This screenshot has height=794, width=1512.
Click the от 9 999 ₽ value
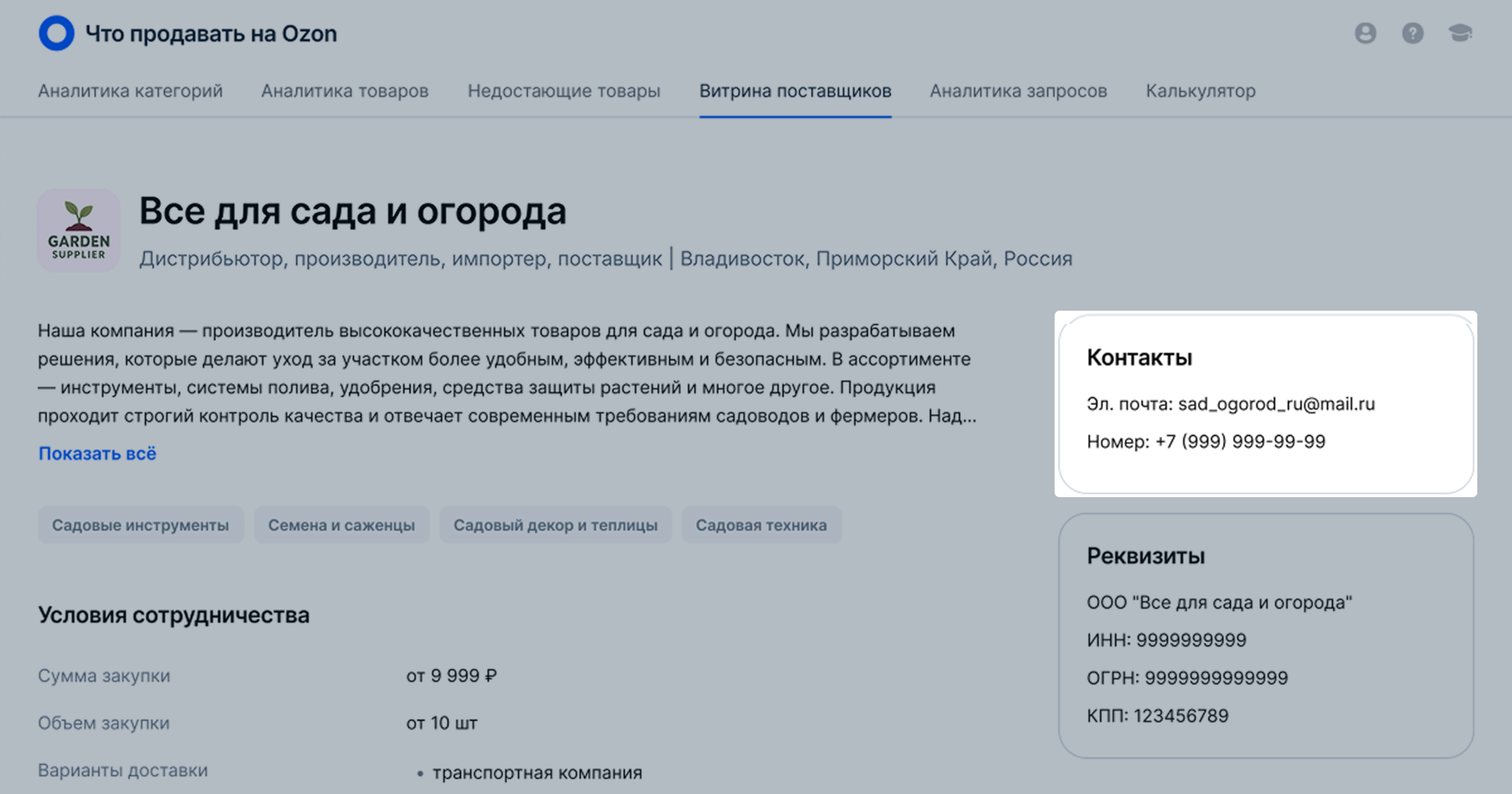[452, 676]
